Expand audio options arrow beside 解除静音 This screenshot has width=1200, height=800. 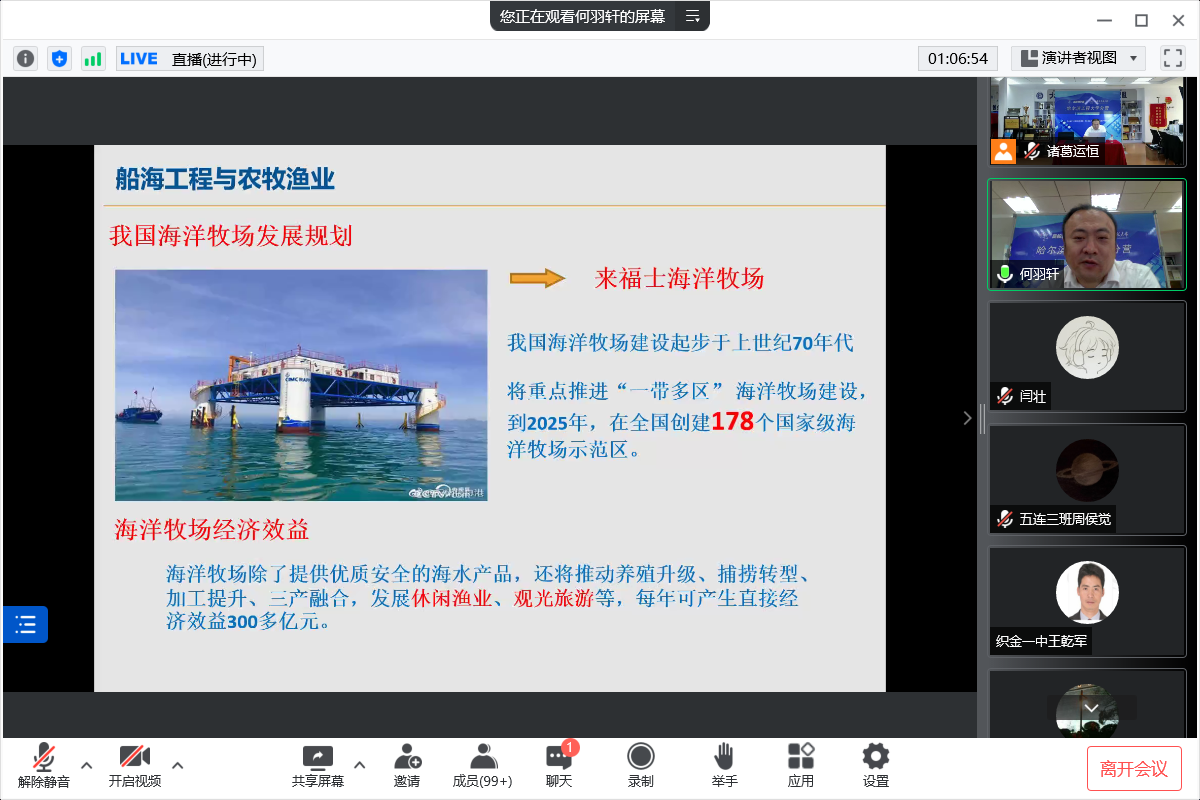pyautogui.click(x=87, y=766)
